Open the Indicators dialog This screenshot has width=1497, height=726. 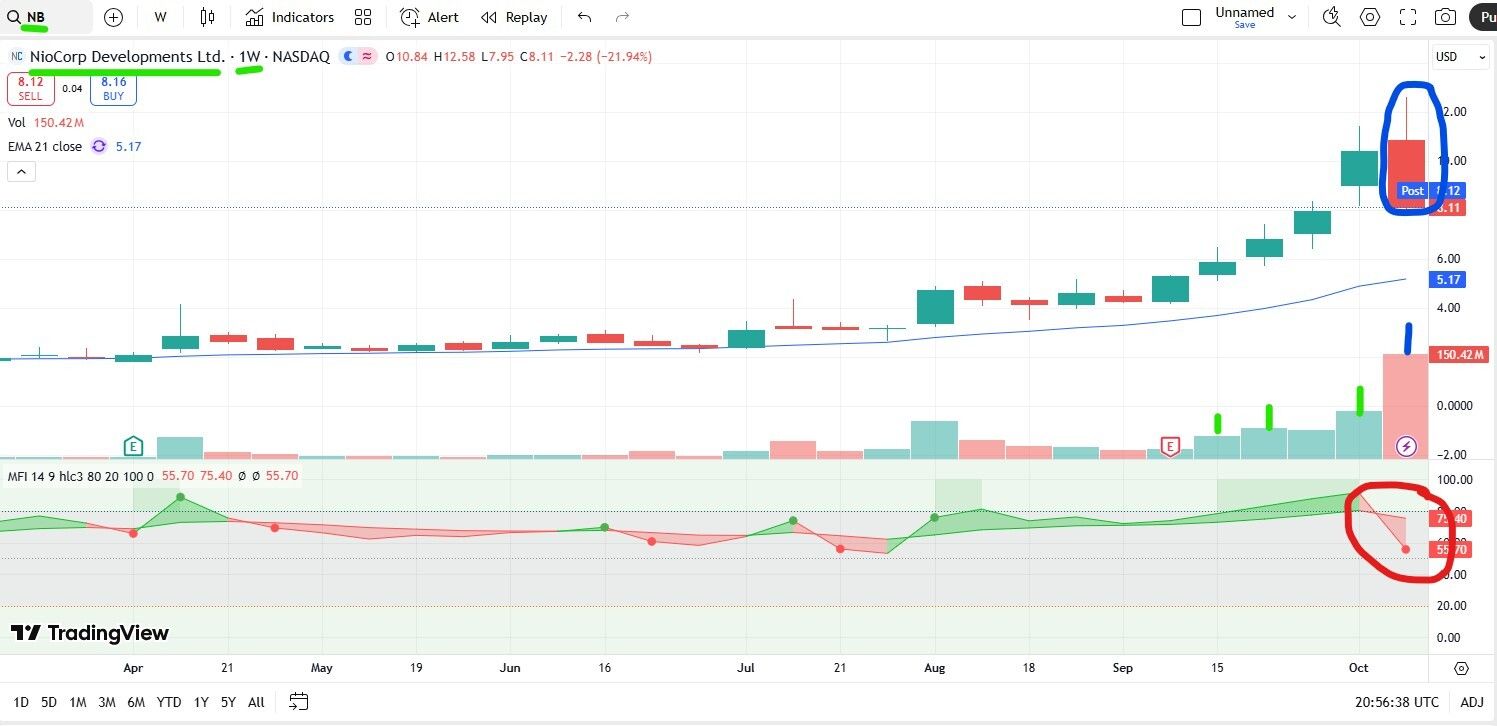(289, 17)
